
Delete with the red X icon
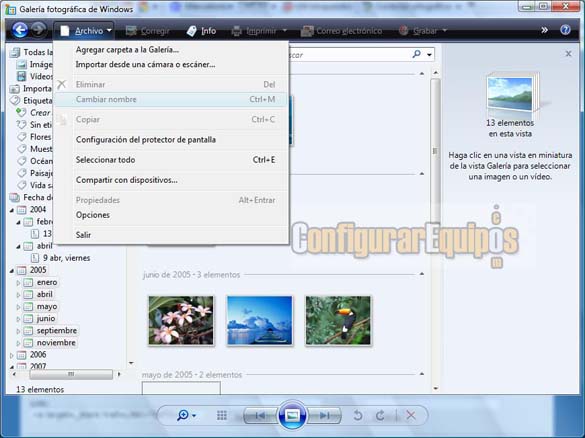(411, 415)
